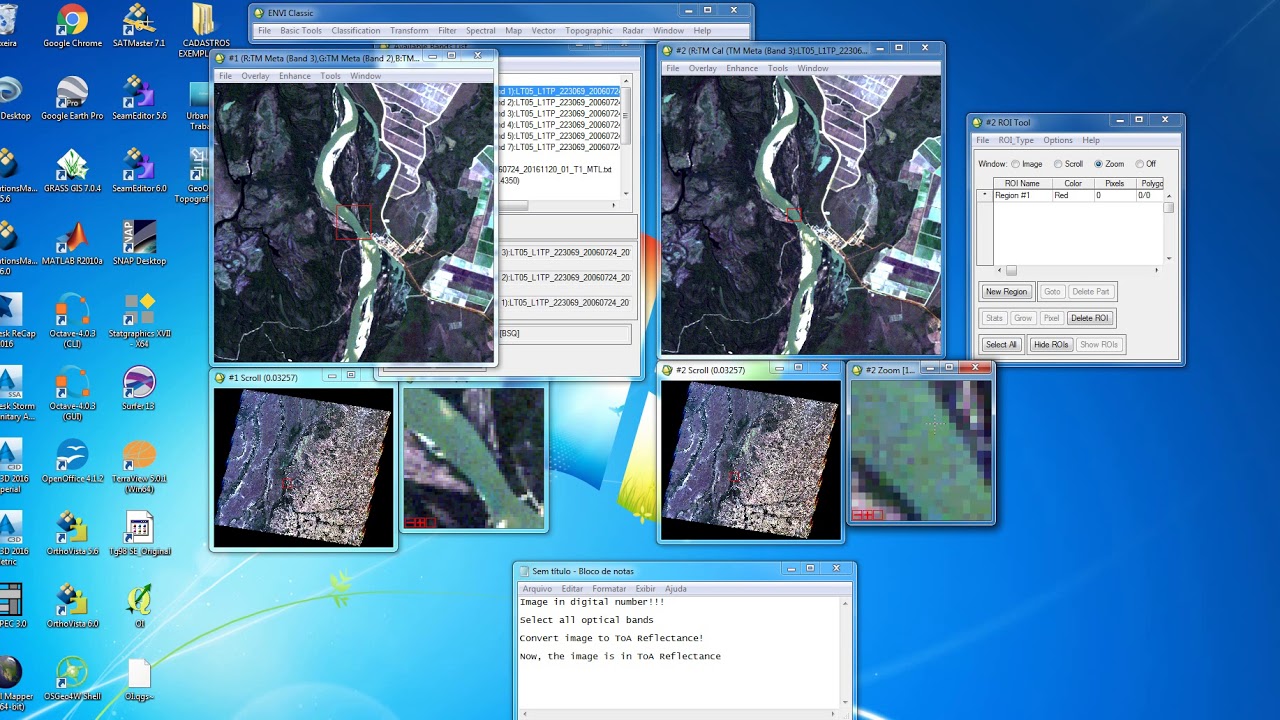Select the Zoom window radio button
Screen dimensions: 1280x720
1098,164
